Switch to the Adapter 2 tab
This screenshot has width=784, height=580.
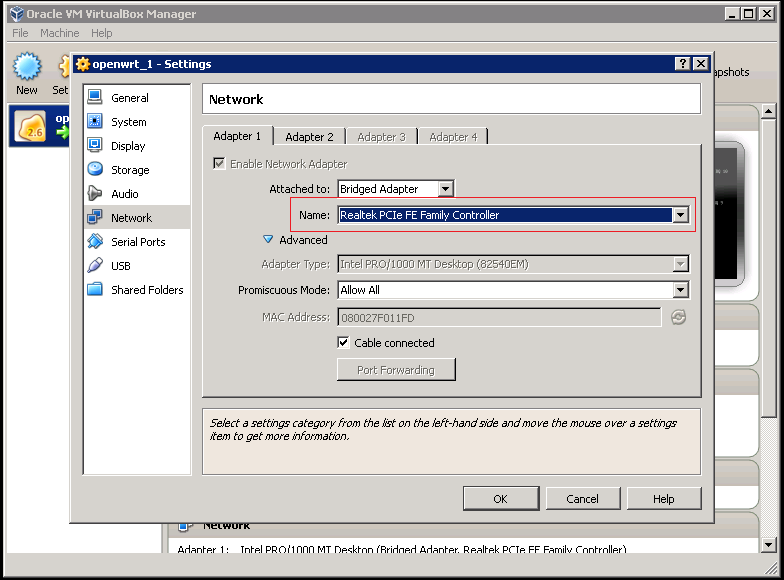pos(309,136)
